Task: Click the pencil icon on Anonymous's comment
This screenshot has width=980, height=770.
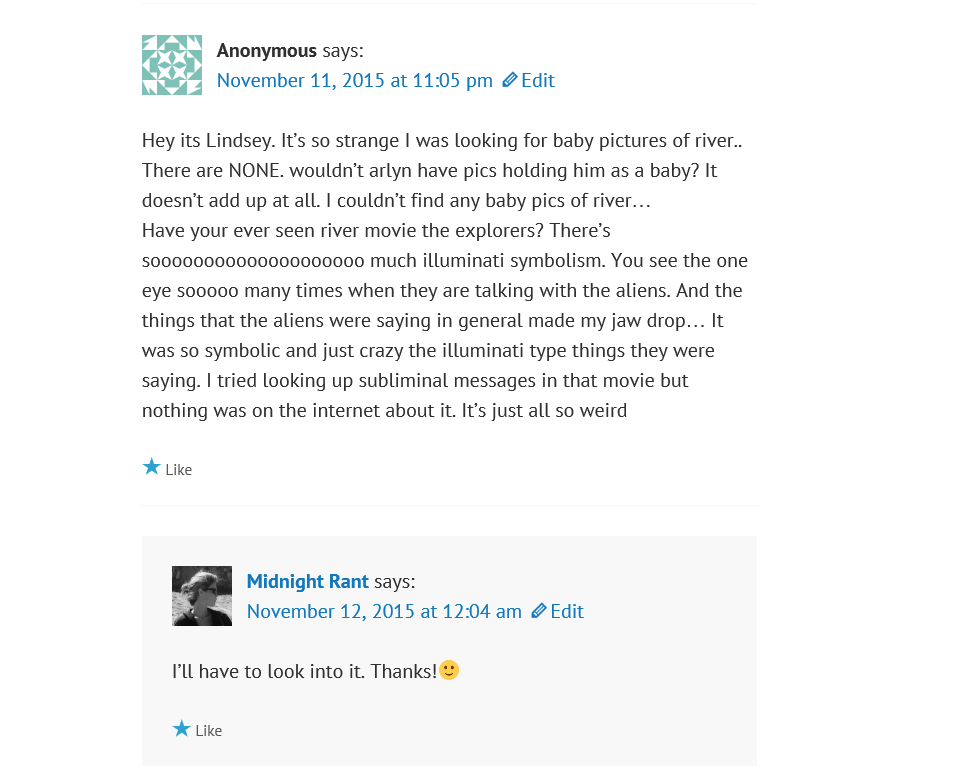Action: [x=510, y=80]
